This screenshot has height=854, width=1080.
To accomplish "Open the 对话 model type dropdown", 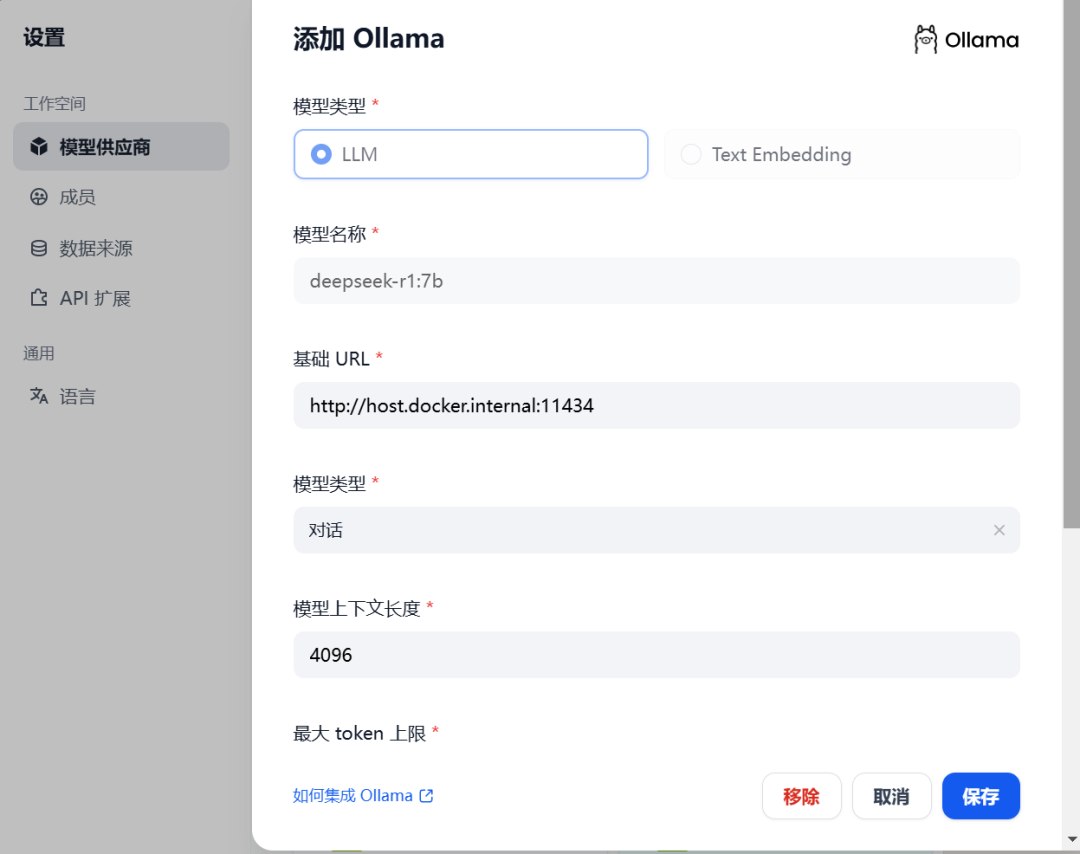I will [656, 530].
